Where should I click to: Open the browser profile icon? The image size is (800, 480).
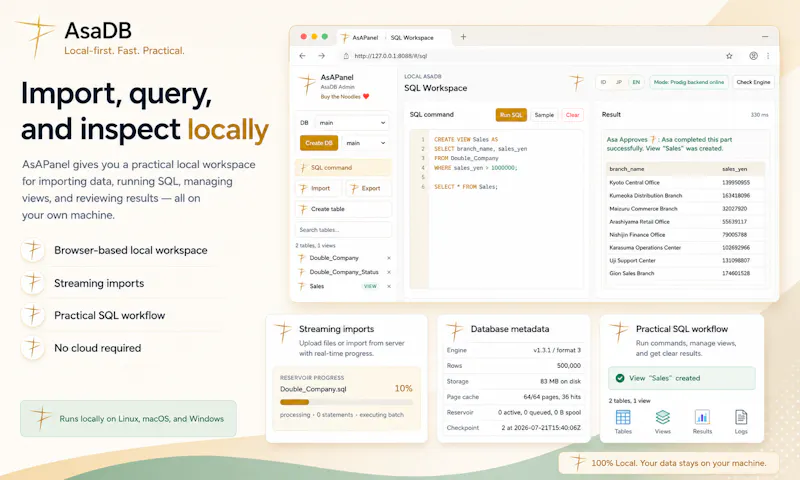pos(753,56)
